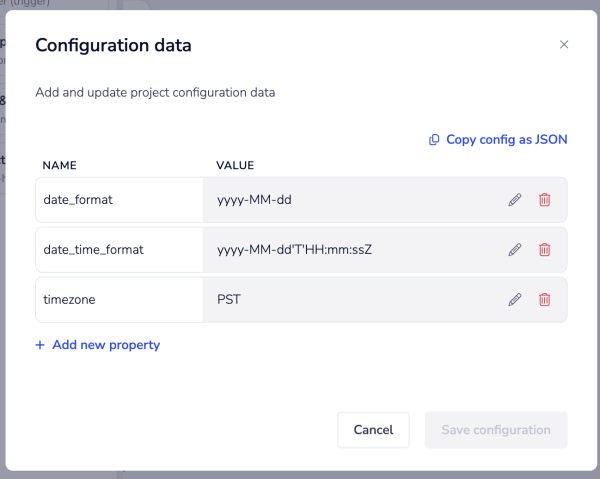Delete the date_format property

544,199
